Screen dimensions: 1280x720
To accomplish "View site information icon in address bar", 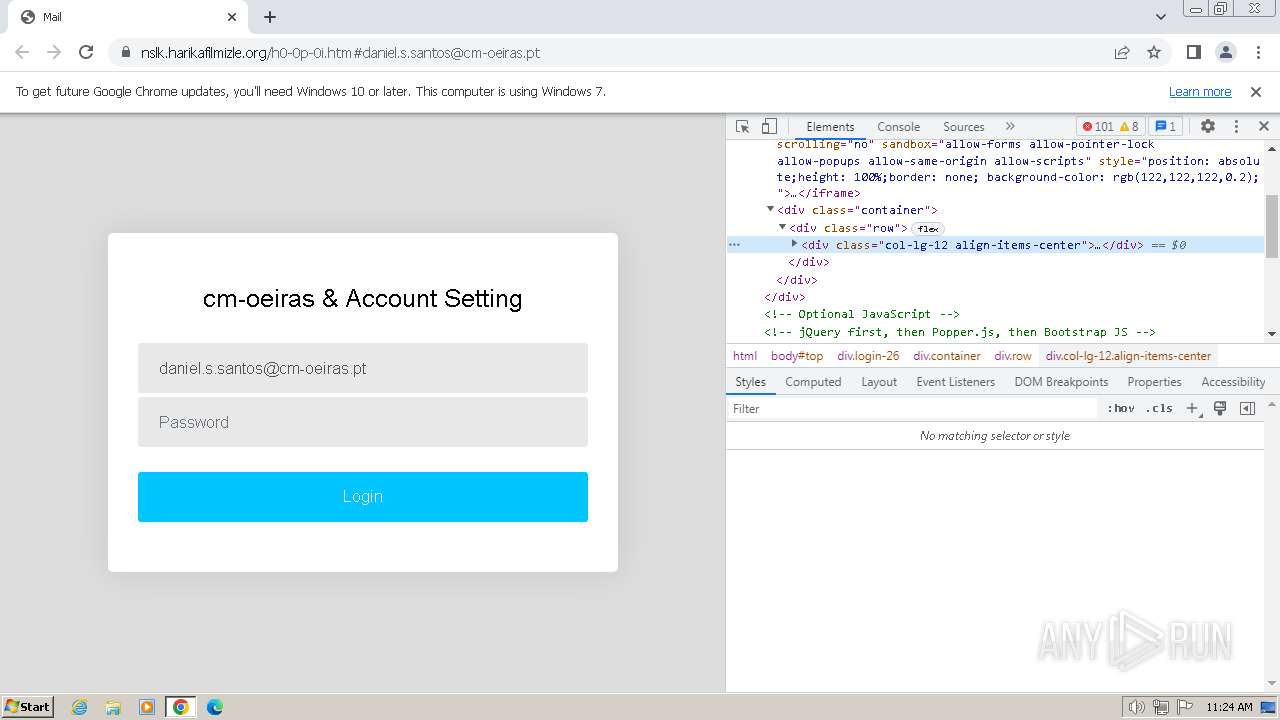I will (x=125, y=53).
